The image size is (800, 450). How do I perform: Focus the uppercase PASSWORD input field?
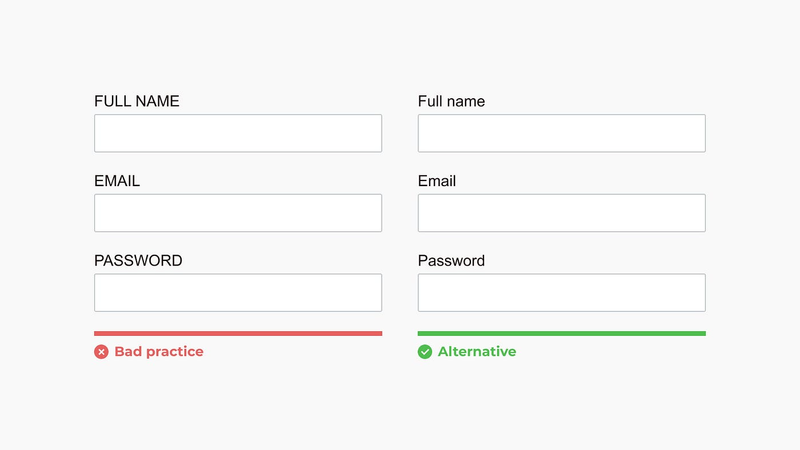pyautogui.click(x=238, y=292)
